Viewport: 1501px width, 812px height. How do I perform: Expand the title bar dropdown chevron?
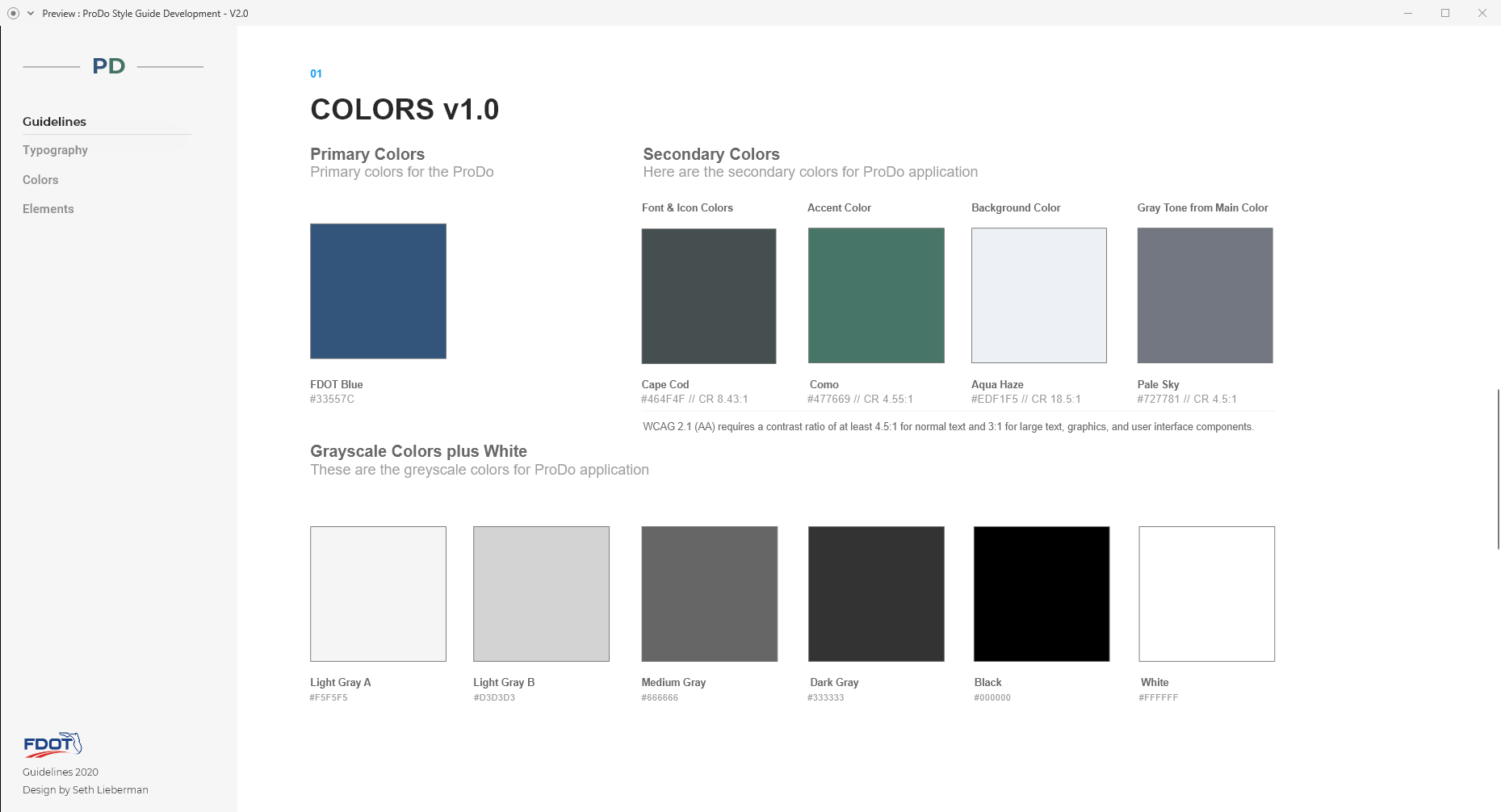31,13
